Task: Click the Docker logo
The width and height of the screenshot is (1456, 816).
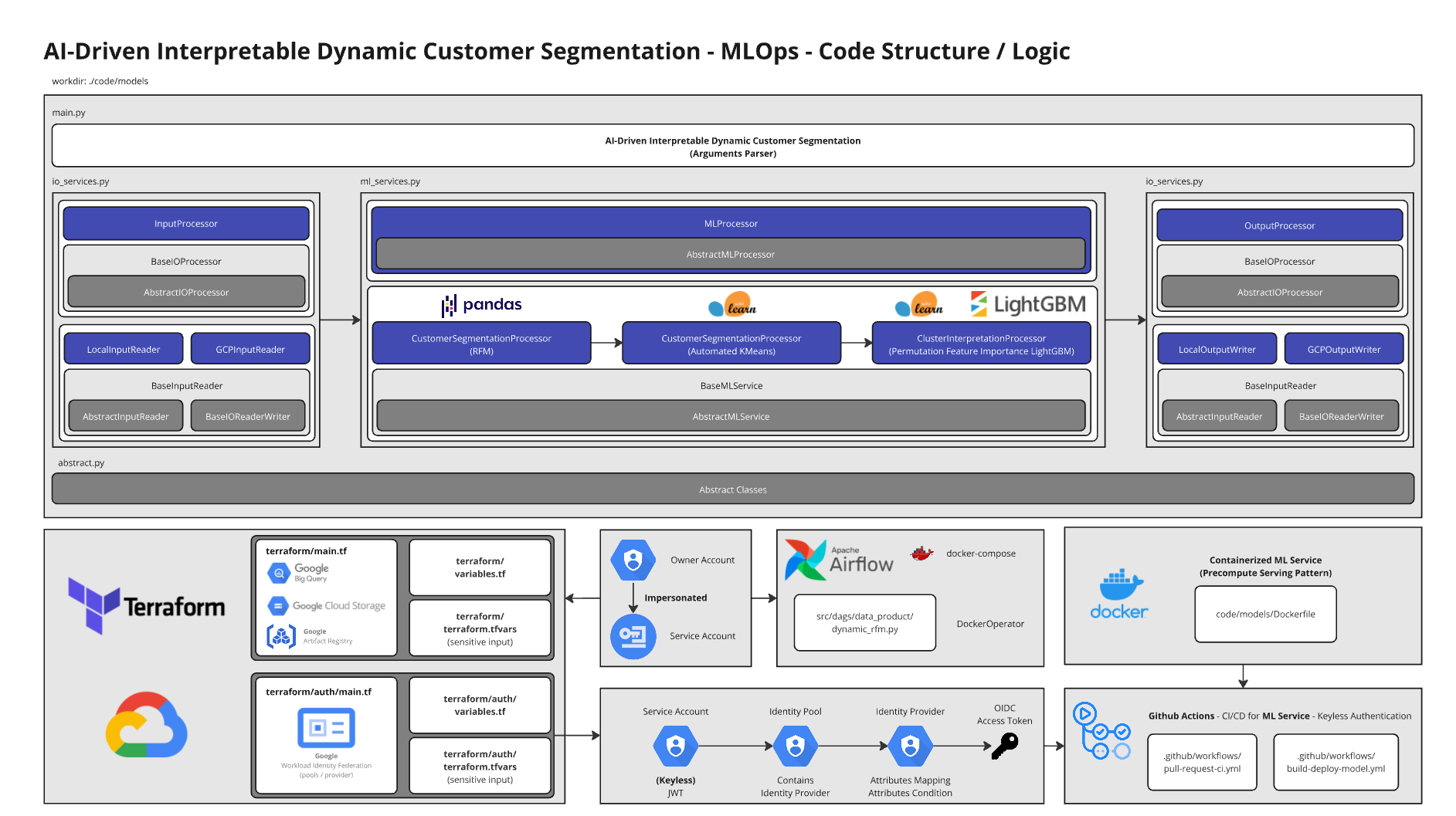Action: pyautogui.click(x=1119, y=594)
